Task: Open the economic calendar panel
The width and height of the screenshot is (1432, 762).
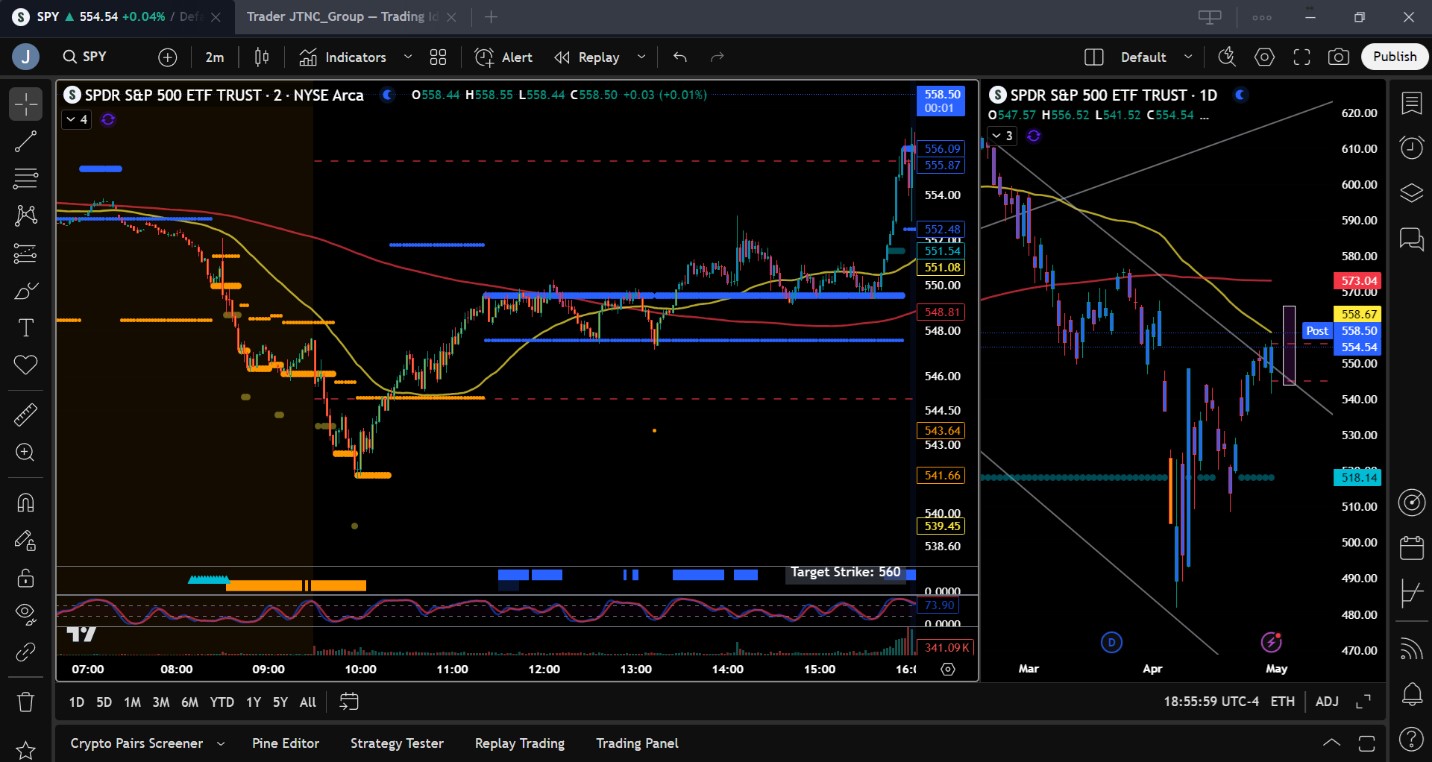Action: coord(1412,548)
